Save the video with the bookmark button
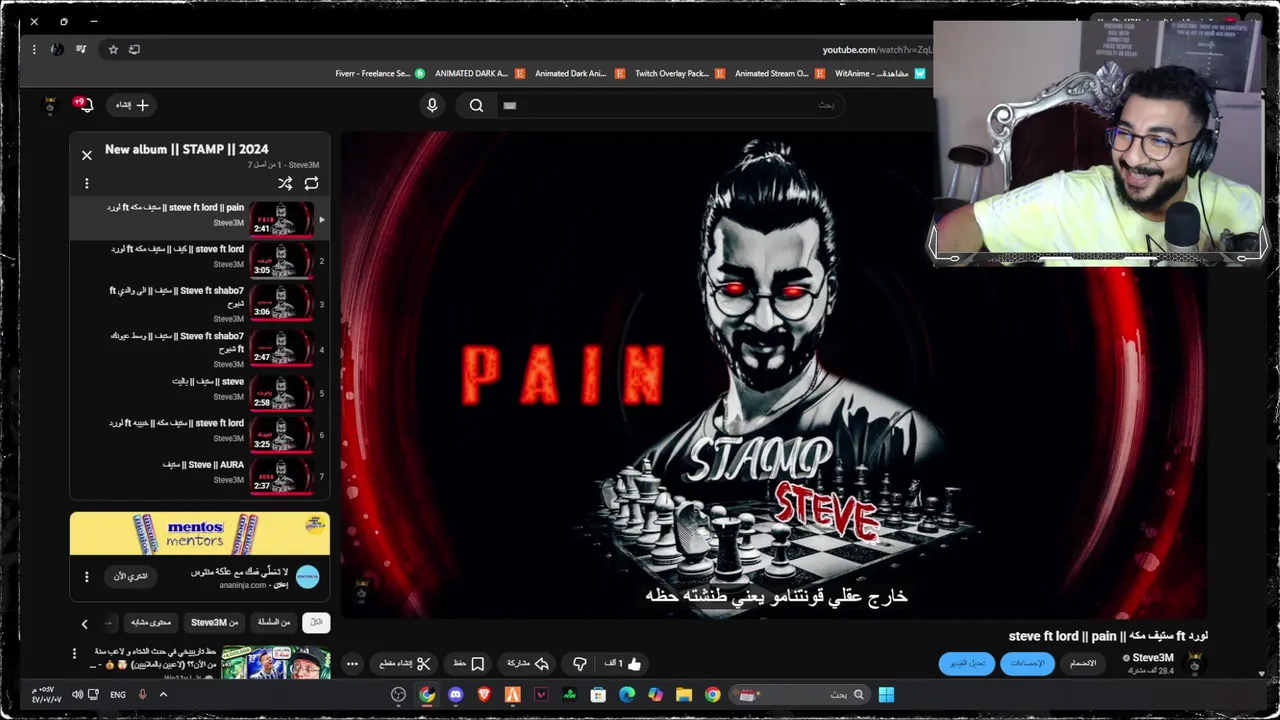Screen dimensions: 1280x720 tap(469, 664)
